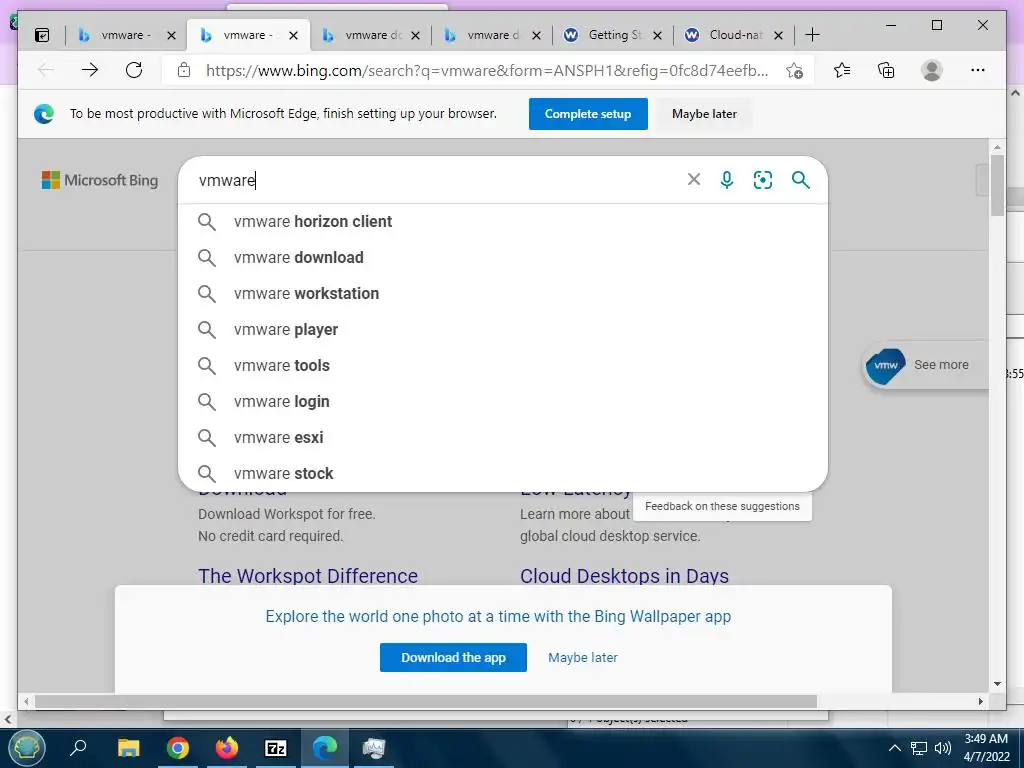The width and height of the screenshot is (1024, 768).
Task: Decline wallpaper app with Maybe later
Action: click(583, 658)
